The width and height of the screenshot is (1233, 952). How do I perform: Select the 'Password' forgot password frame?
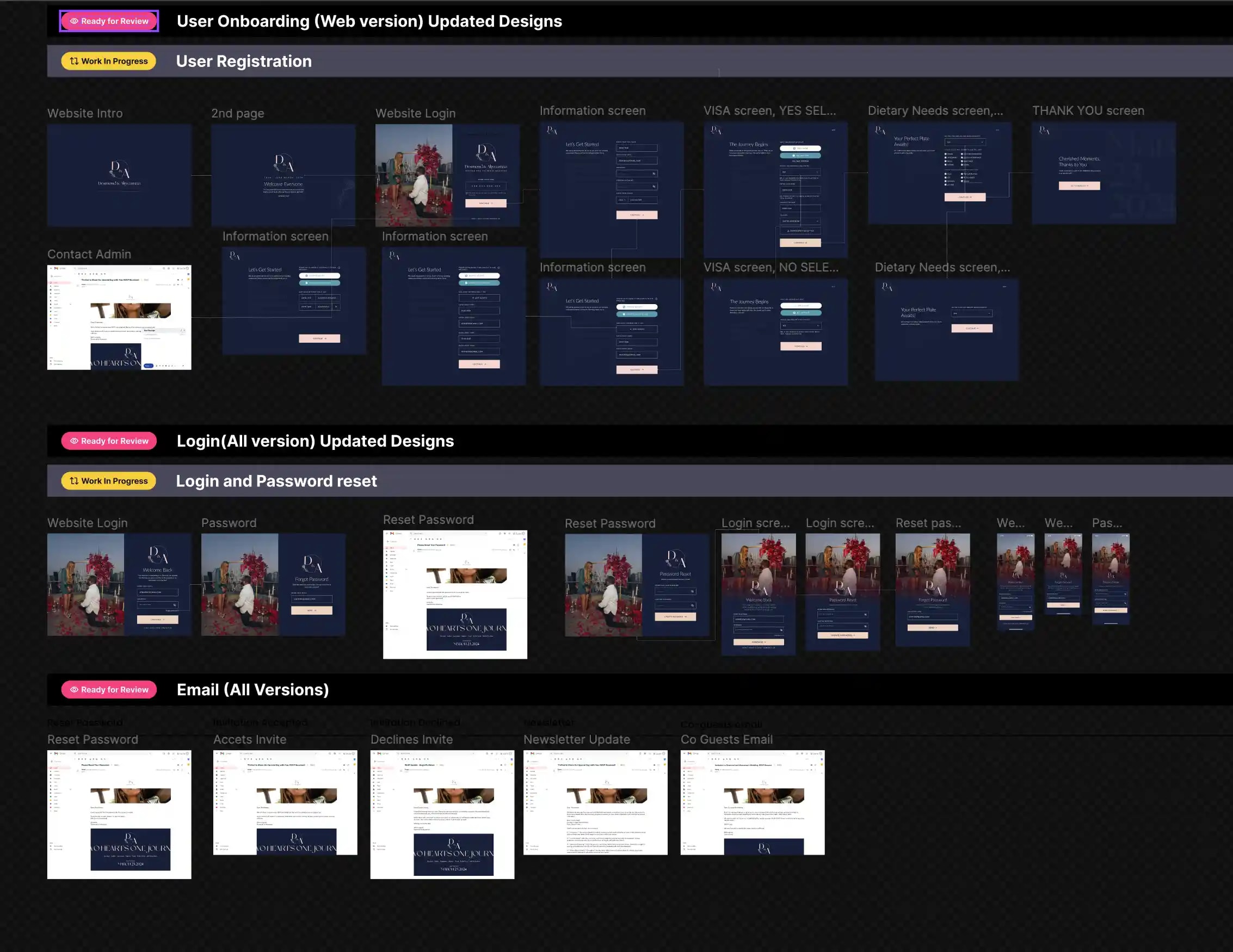coord(273,585)
